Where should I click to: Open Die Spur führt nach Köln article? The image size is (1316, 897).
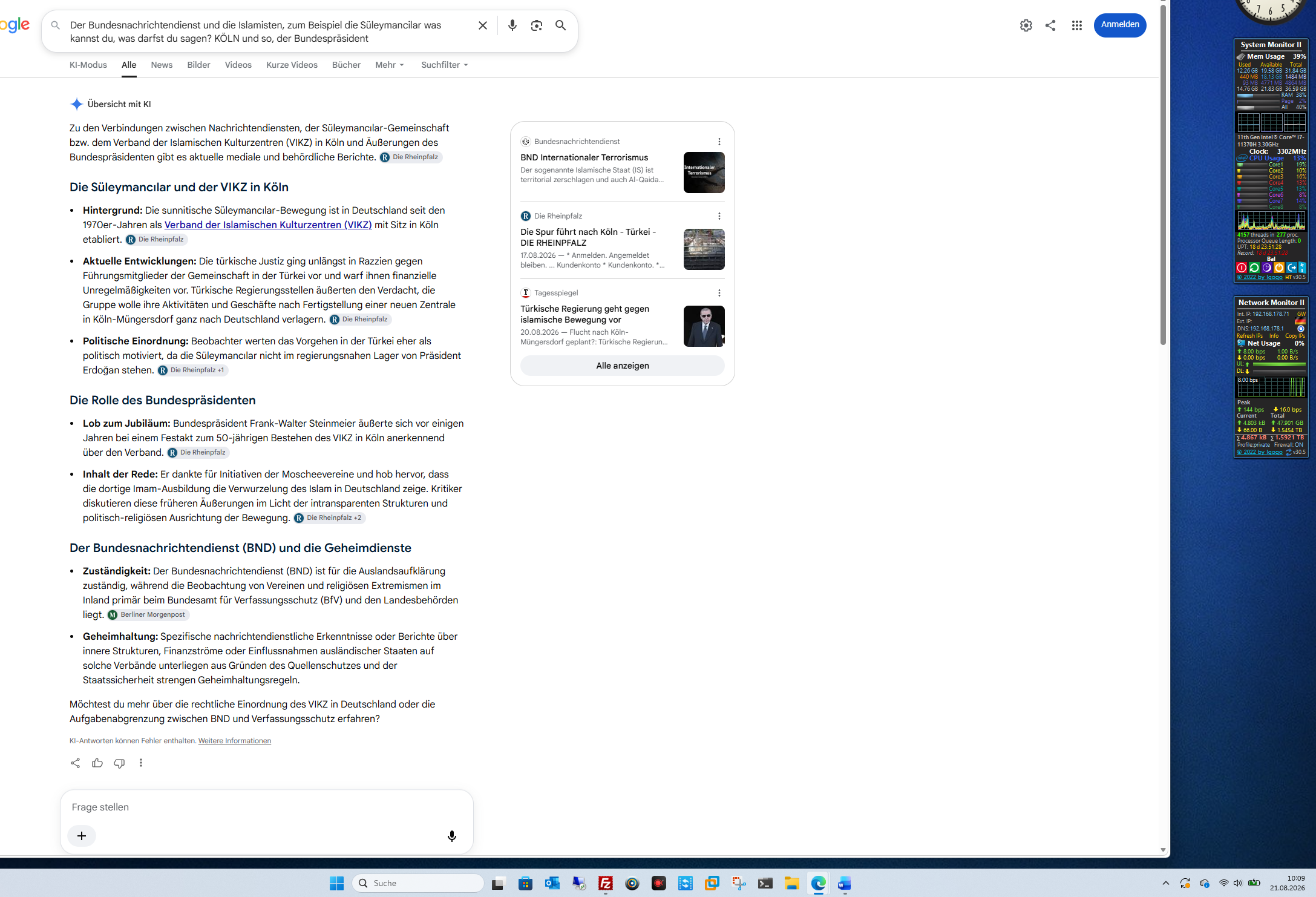pos(588,237)
